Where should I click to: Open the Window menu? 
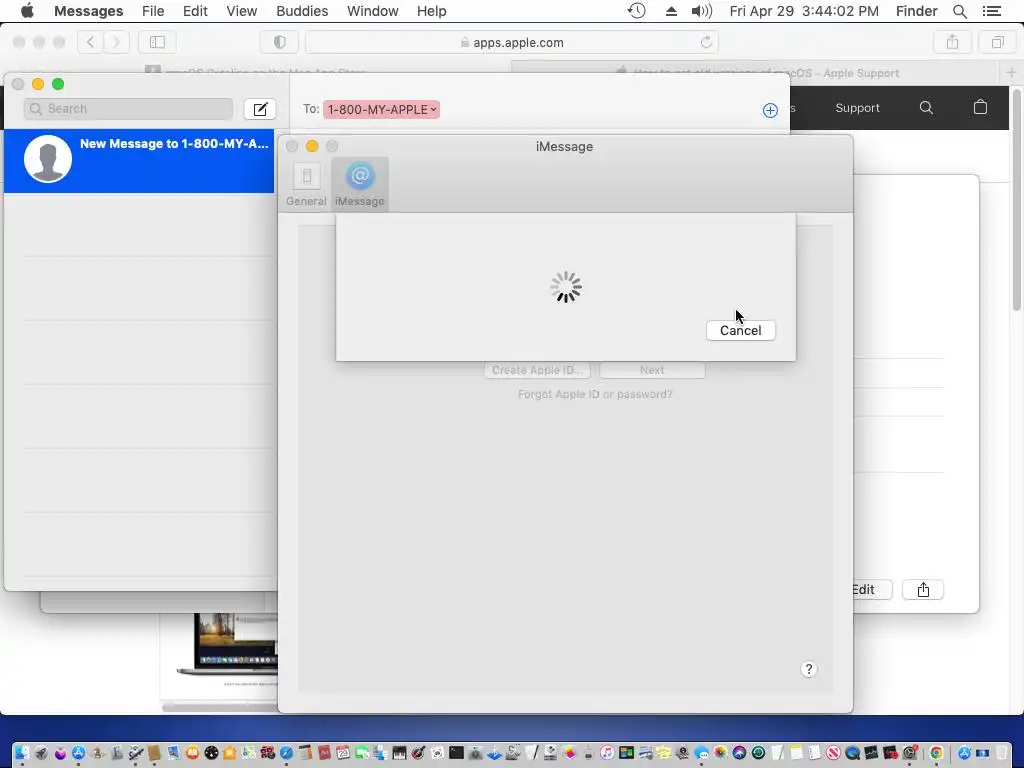[373, 11]
